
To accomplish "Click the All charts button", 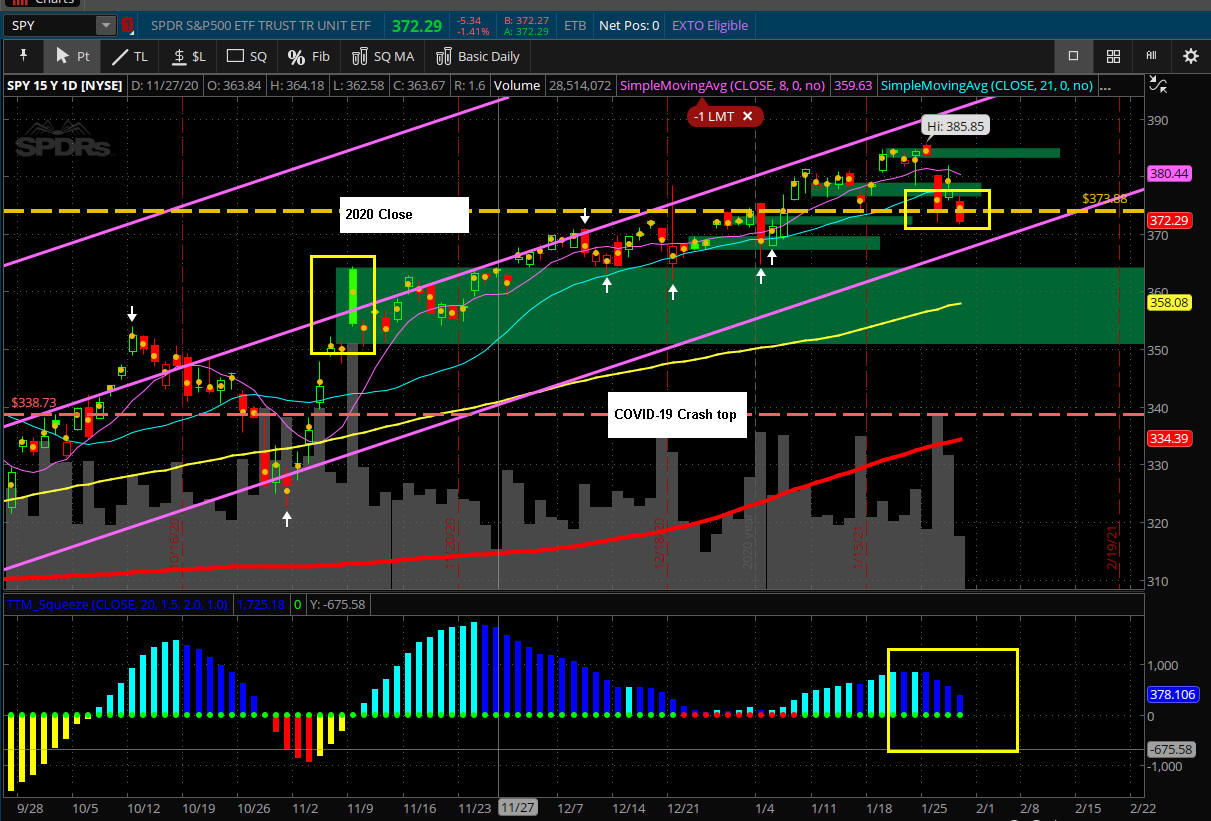I will (x=1151, y=56).
